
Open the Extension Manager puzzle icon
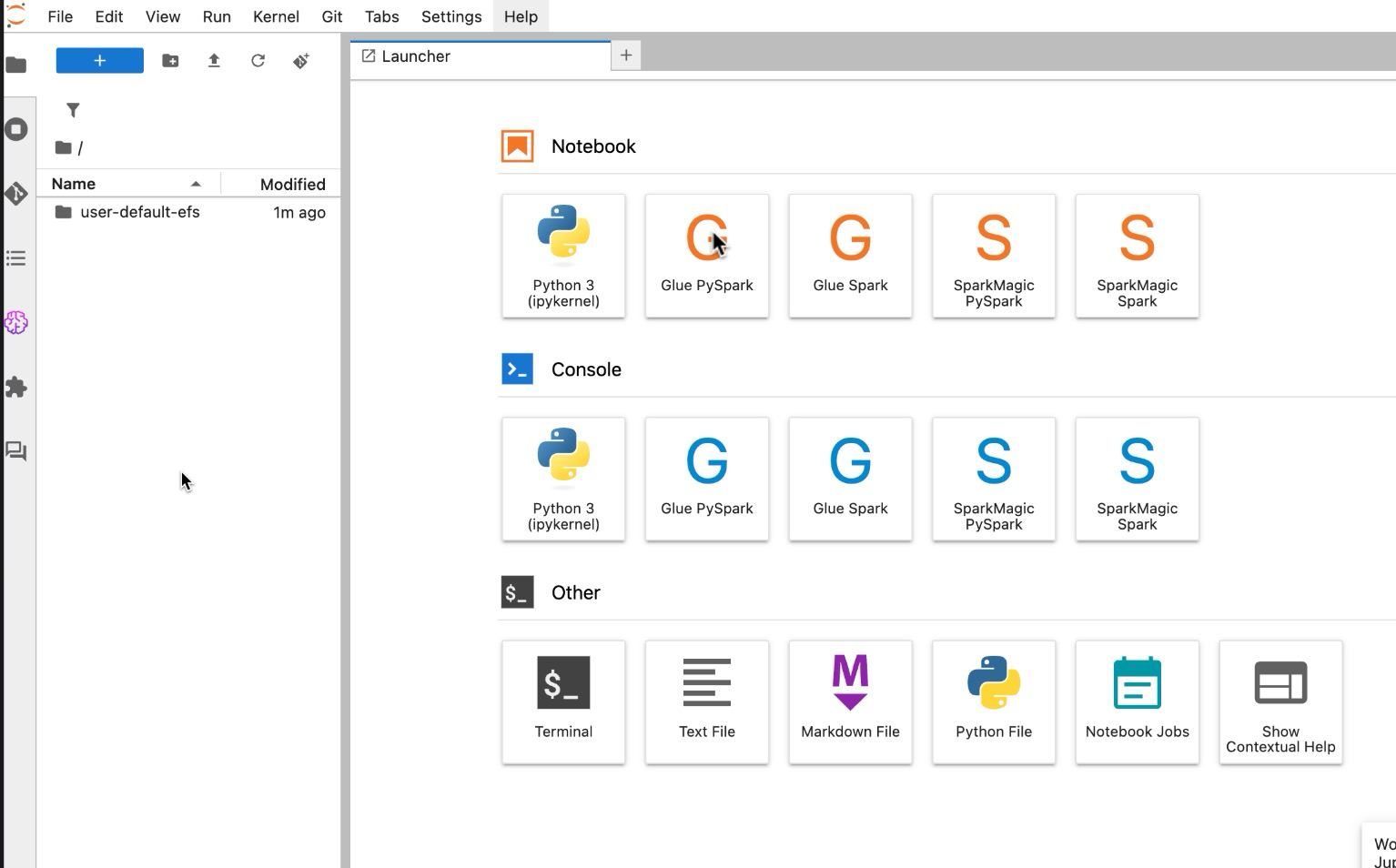tap(16, 387)
